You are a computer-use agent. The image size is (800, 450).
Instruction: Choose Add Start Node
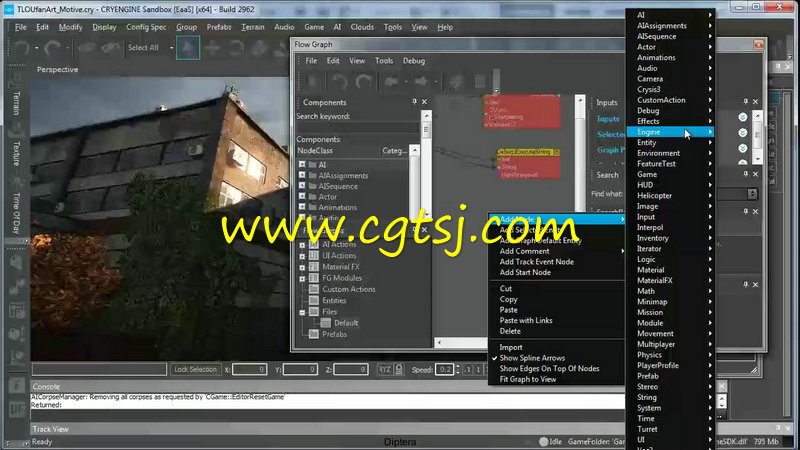click(x=525, y=272)
